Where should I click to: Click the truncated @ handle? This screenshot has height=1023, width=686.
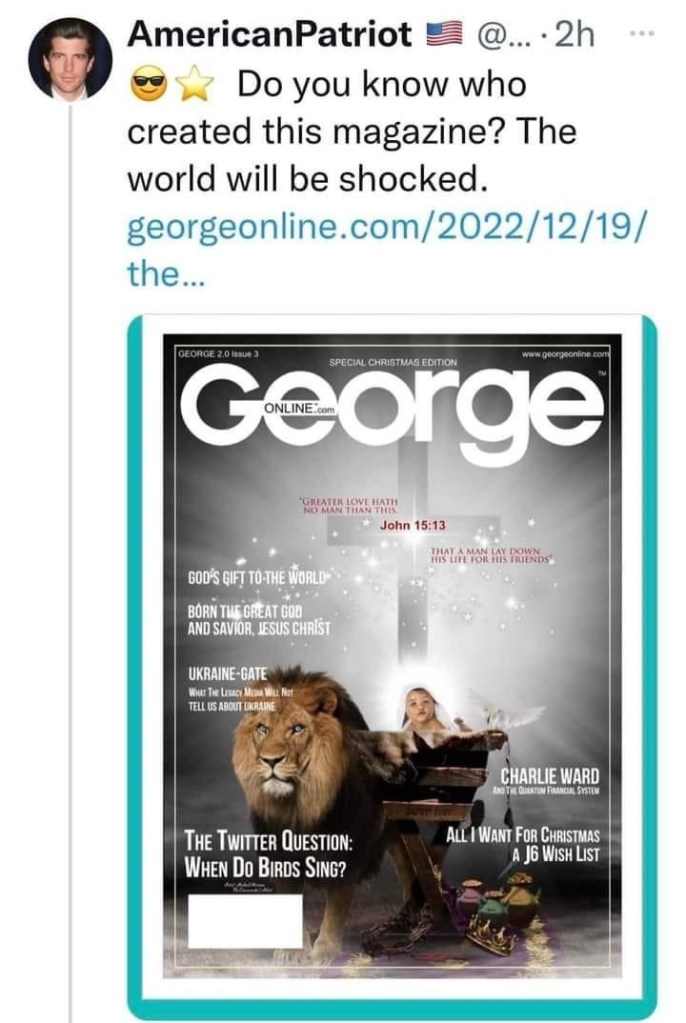coord(507,35)
